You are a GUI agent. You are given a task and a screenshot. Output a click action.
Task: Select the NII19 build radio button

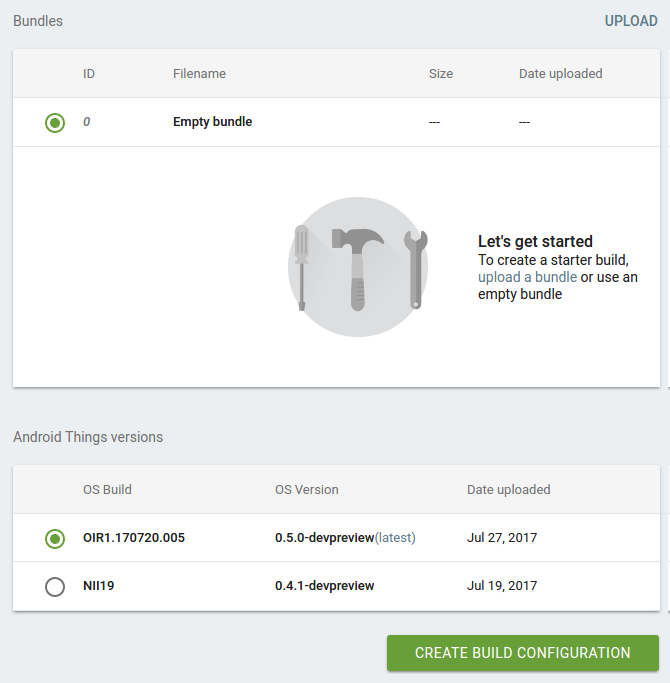coord(55,586)
